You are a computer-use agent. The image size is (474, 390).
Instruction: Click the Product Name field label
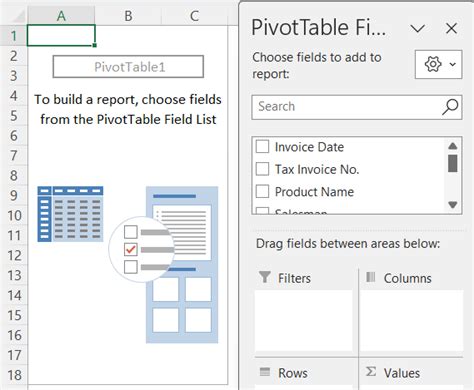[x=314, y=192]
